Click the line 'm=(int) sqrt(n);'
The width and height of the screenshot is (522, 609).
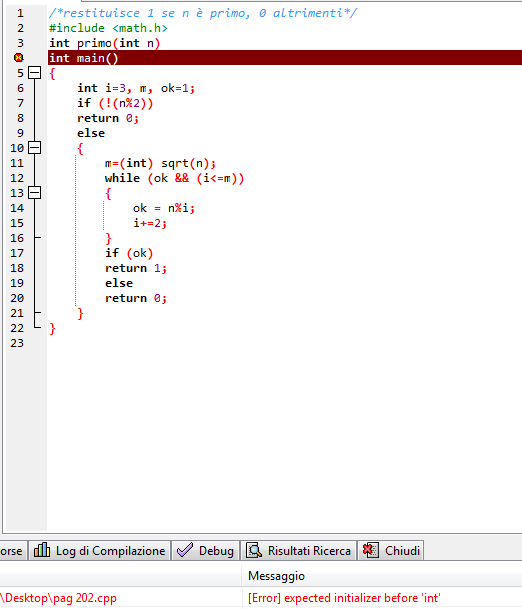160,163
